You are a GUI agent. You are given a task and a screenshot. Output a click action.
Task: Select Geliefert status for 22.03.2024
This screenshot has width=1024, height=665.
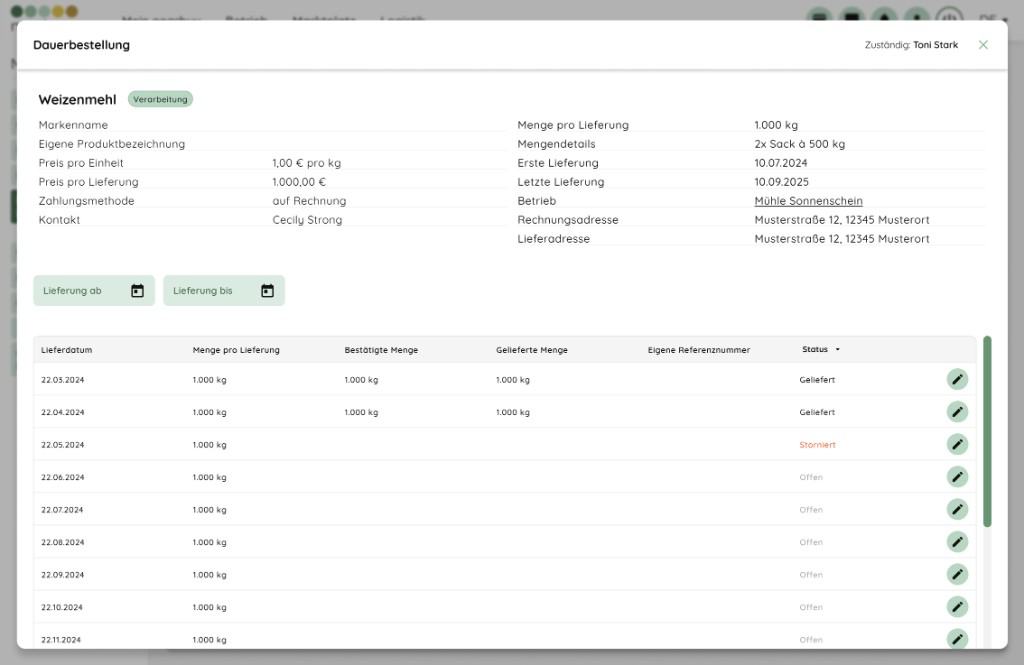coord(817,380)
